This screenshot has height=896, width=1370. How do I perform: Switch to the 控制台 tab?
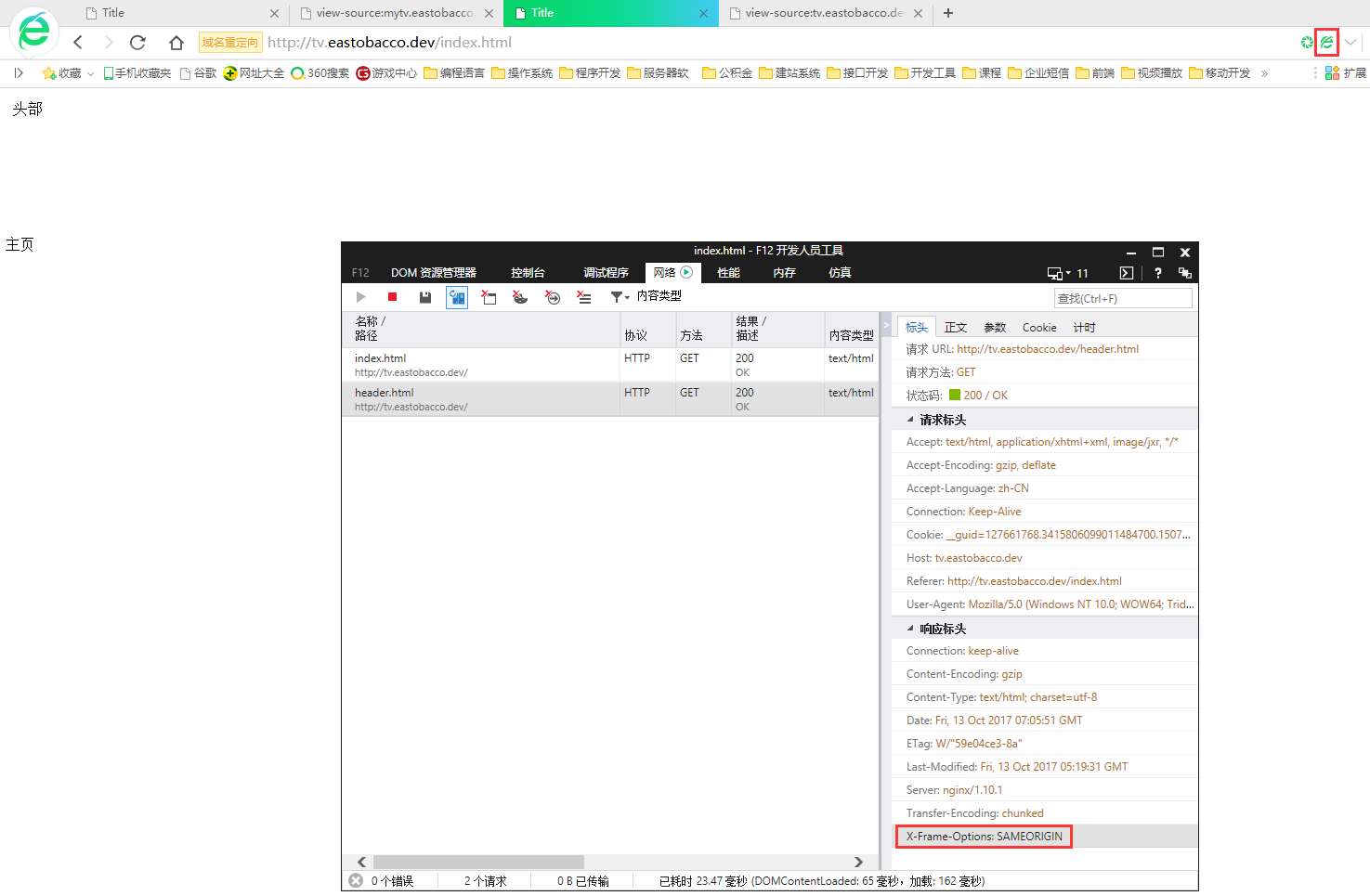[528, 273]
